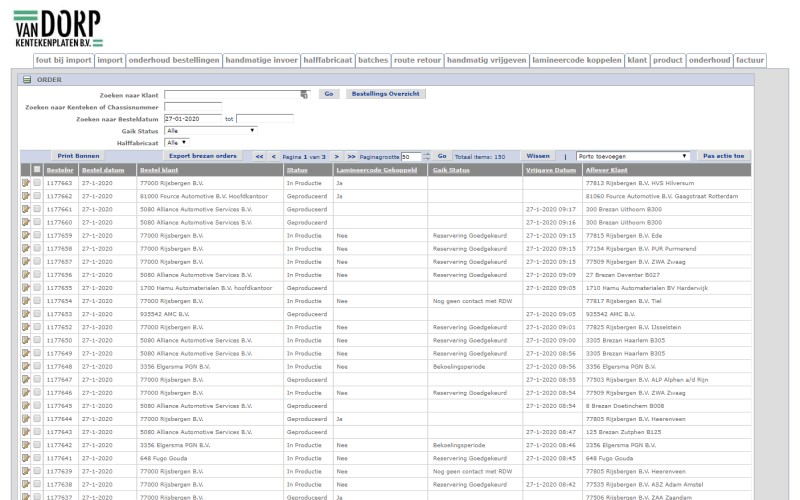Click Export brezan orders button

[203, 156]
